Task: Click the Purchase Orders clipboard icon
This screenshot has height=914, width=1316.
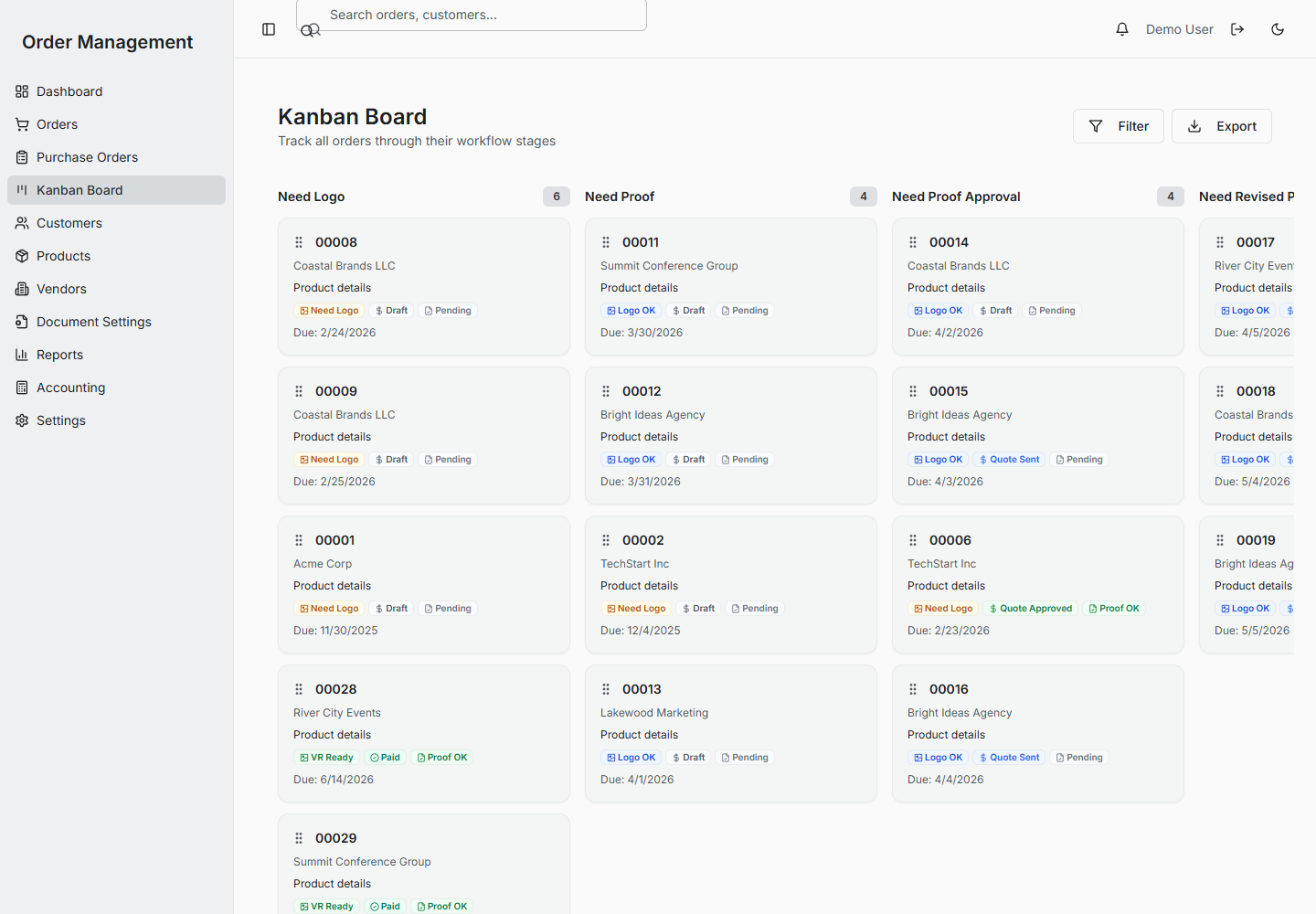Action: (22, 157)
